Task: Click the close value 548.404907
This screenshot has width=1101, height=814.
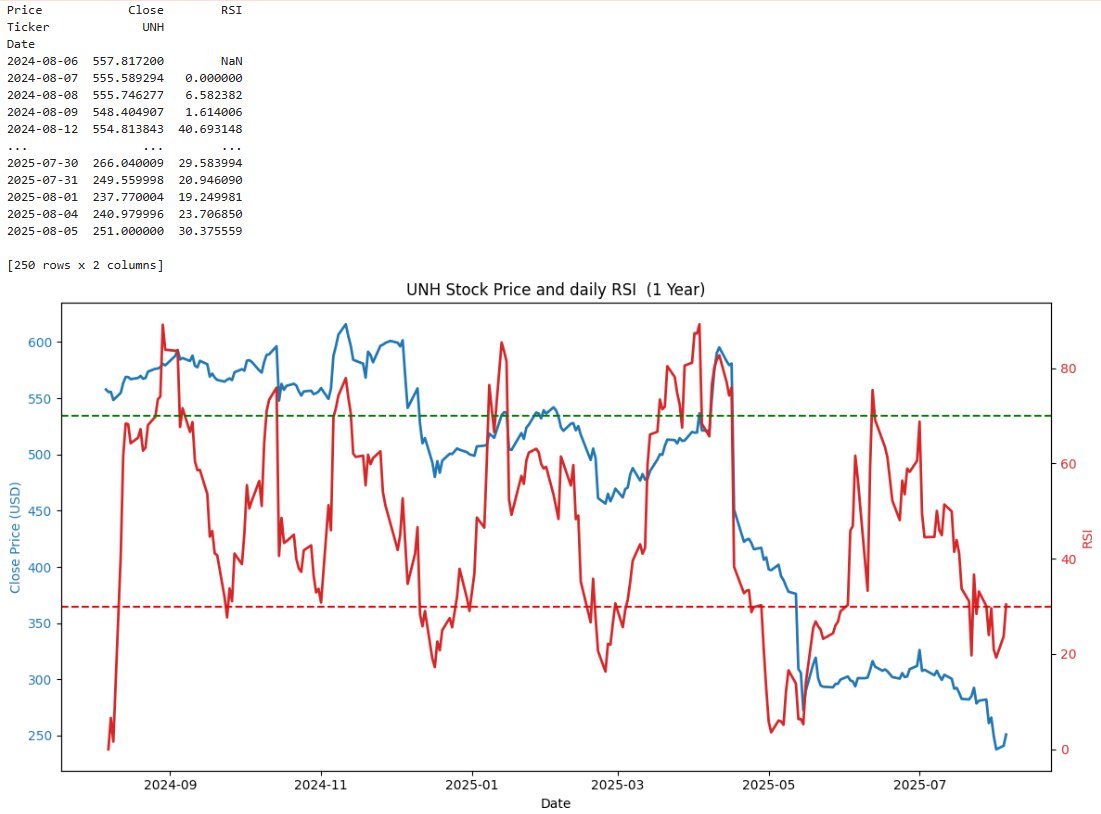Action: click(x=128, y=112)
